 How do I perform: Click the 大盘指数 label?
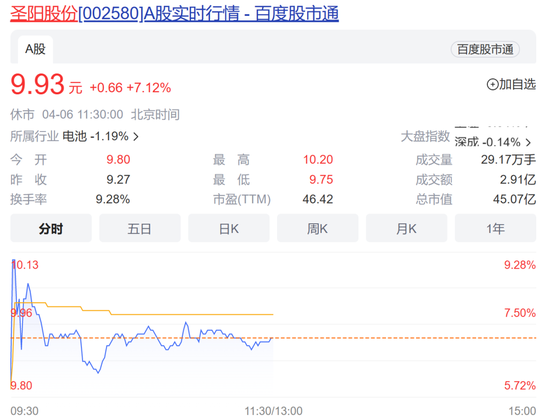[x=425, y=136]
